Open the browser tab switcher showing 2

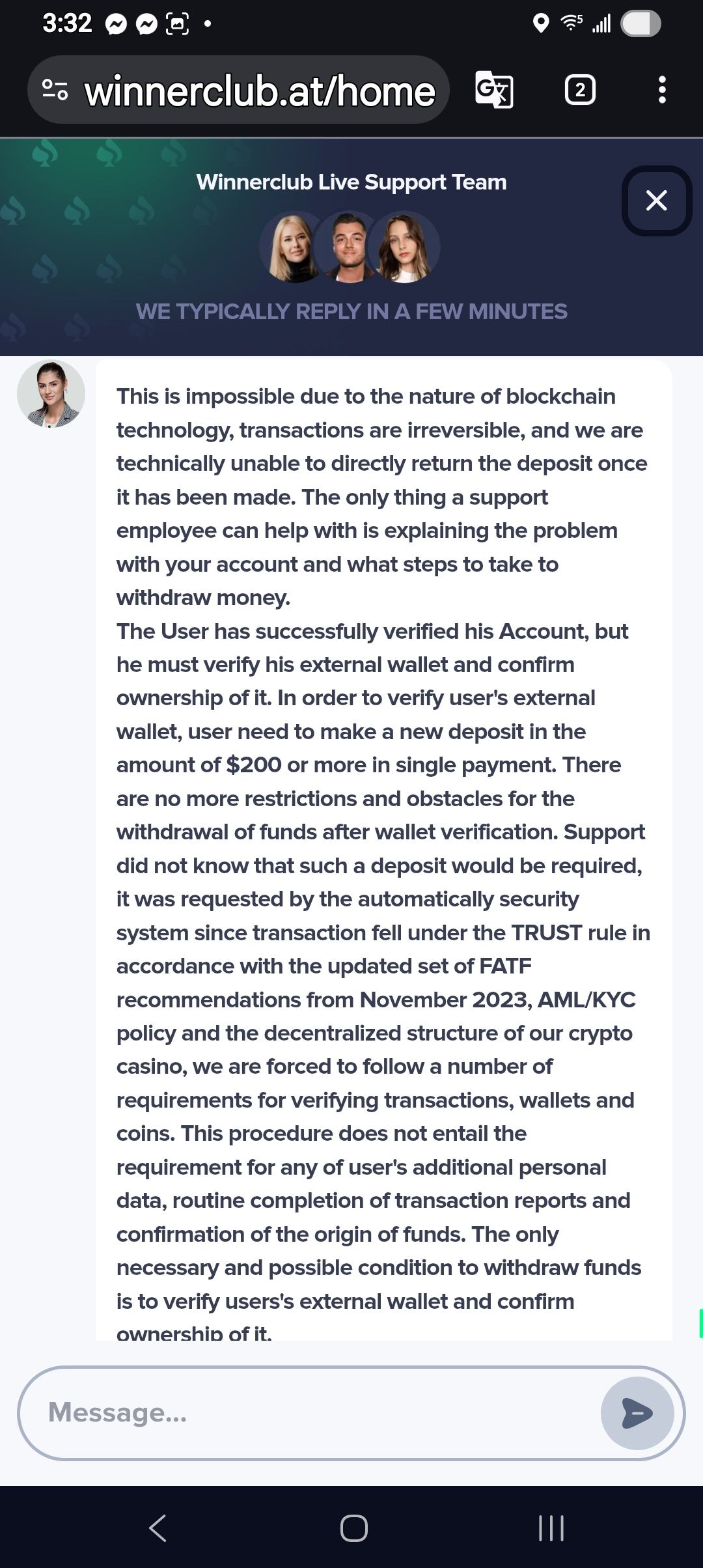pos(580,90)
